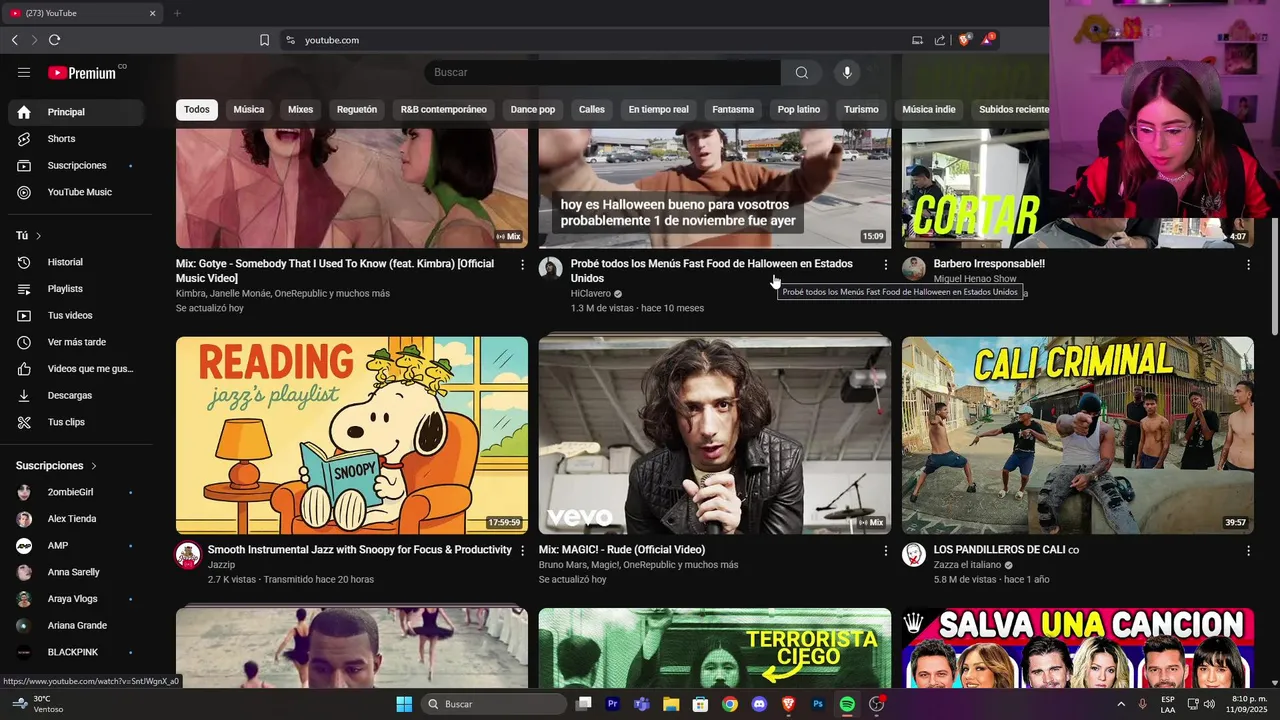Viewport: 1280px width, 720px height.
Task: Open video title Probé todos los Menús Fast Food
Action: coord(711,271)
